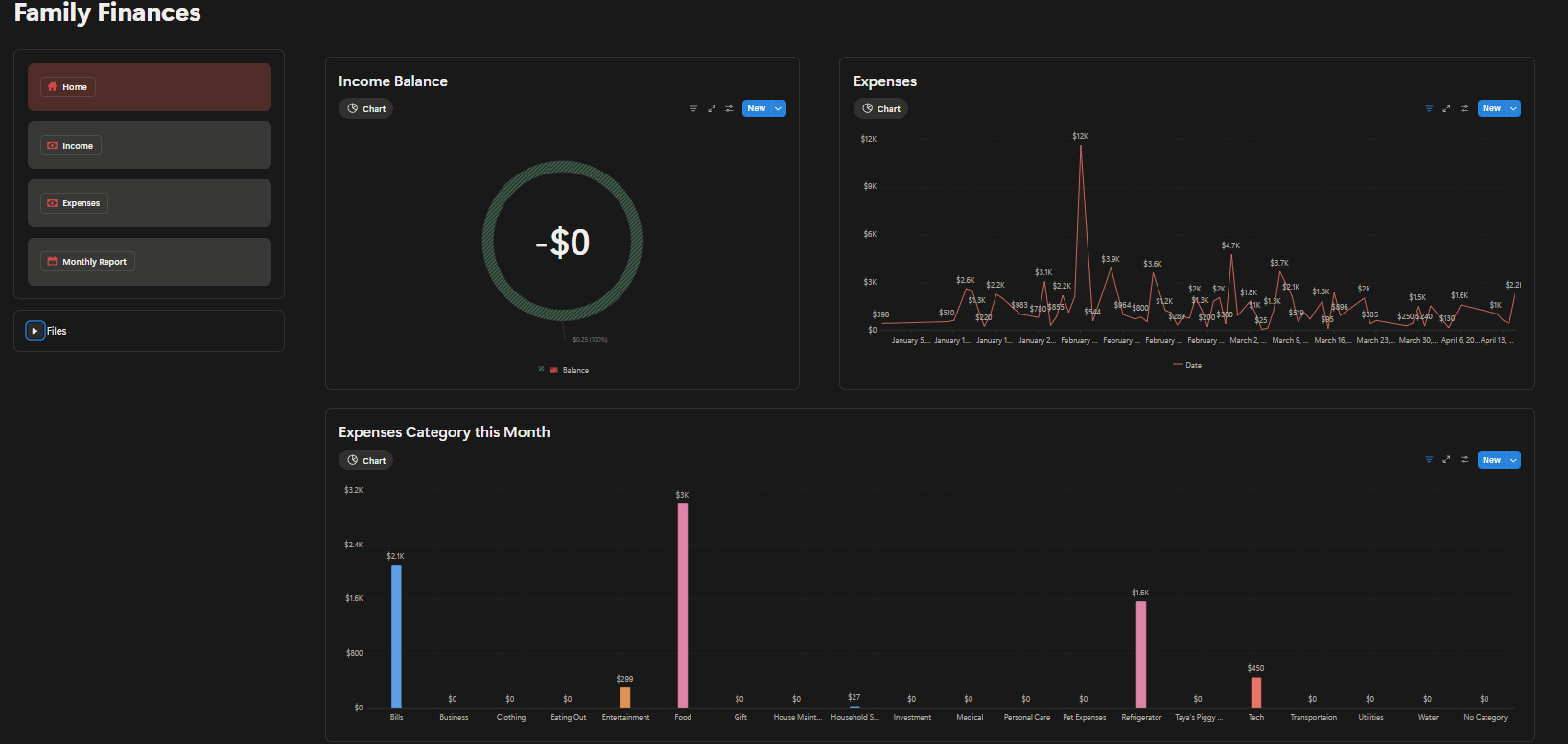Screen dimensions: 1568x744
Task: Open dropdown arrow beside New in Income Balance
Action: click(779, 108)
